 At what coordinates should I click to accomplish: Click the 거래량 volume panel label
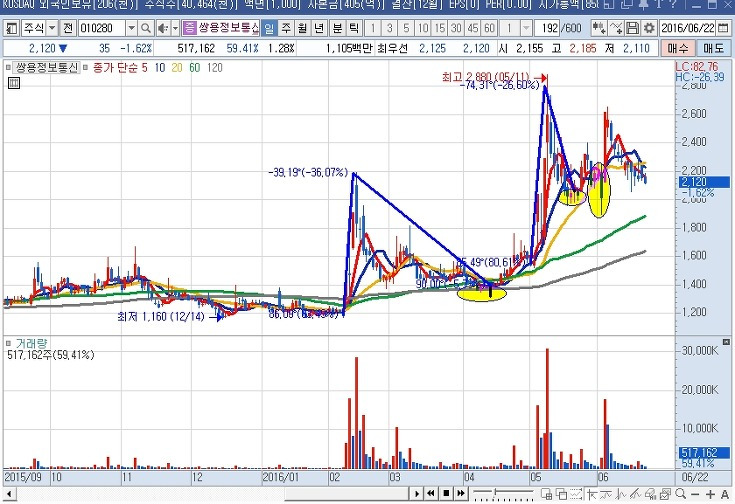coord(31,344)
